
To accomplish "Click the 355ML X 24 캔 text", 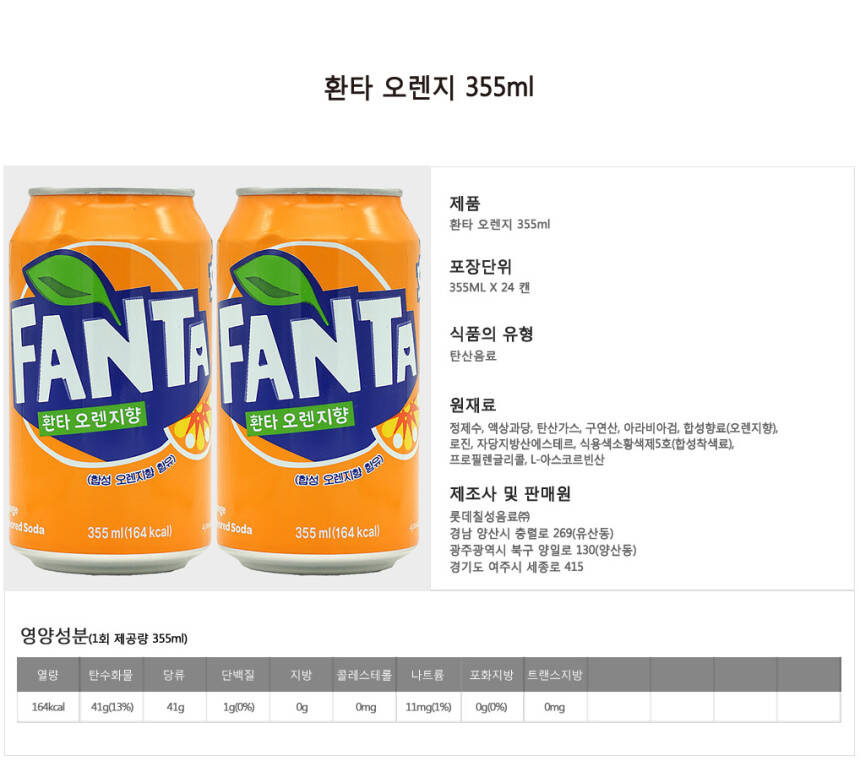I will click(489, 287).
